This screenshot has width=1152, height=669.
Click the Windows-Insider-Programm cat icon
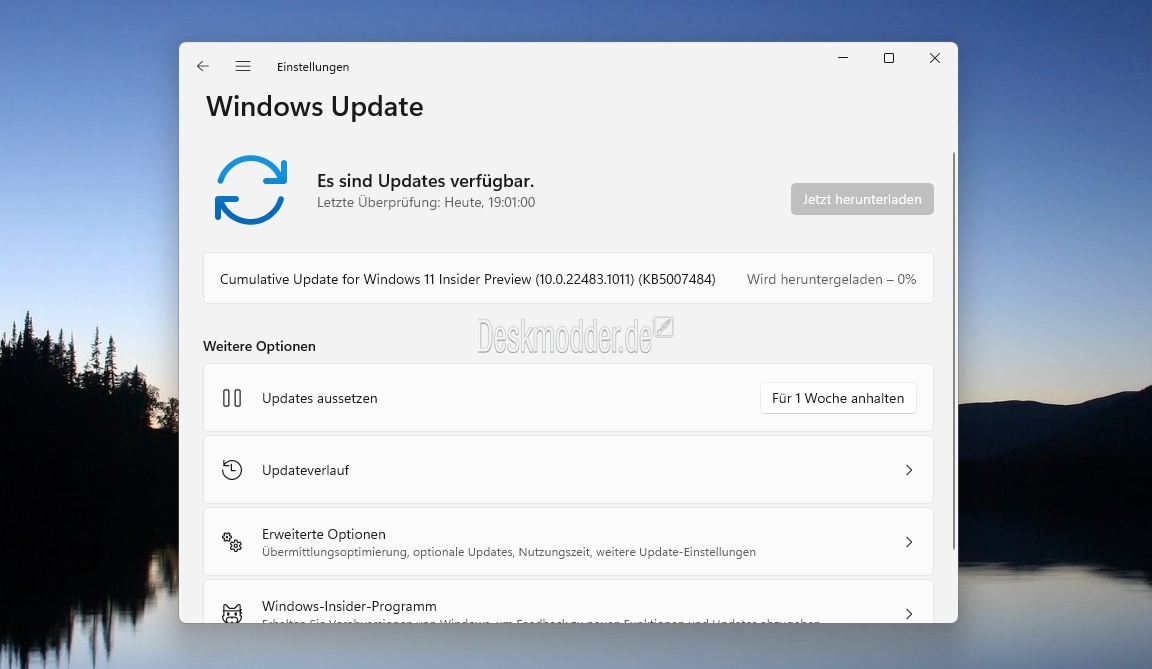[x=232, y=613]
